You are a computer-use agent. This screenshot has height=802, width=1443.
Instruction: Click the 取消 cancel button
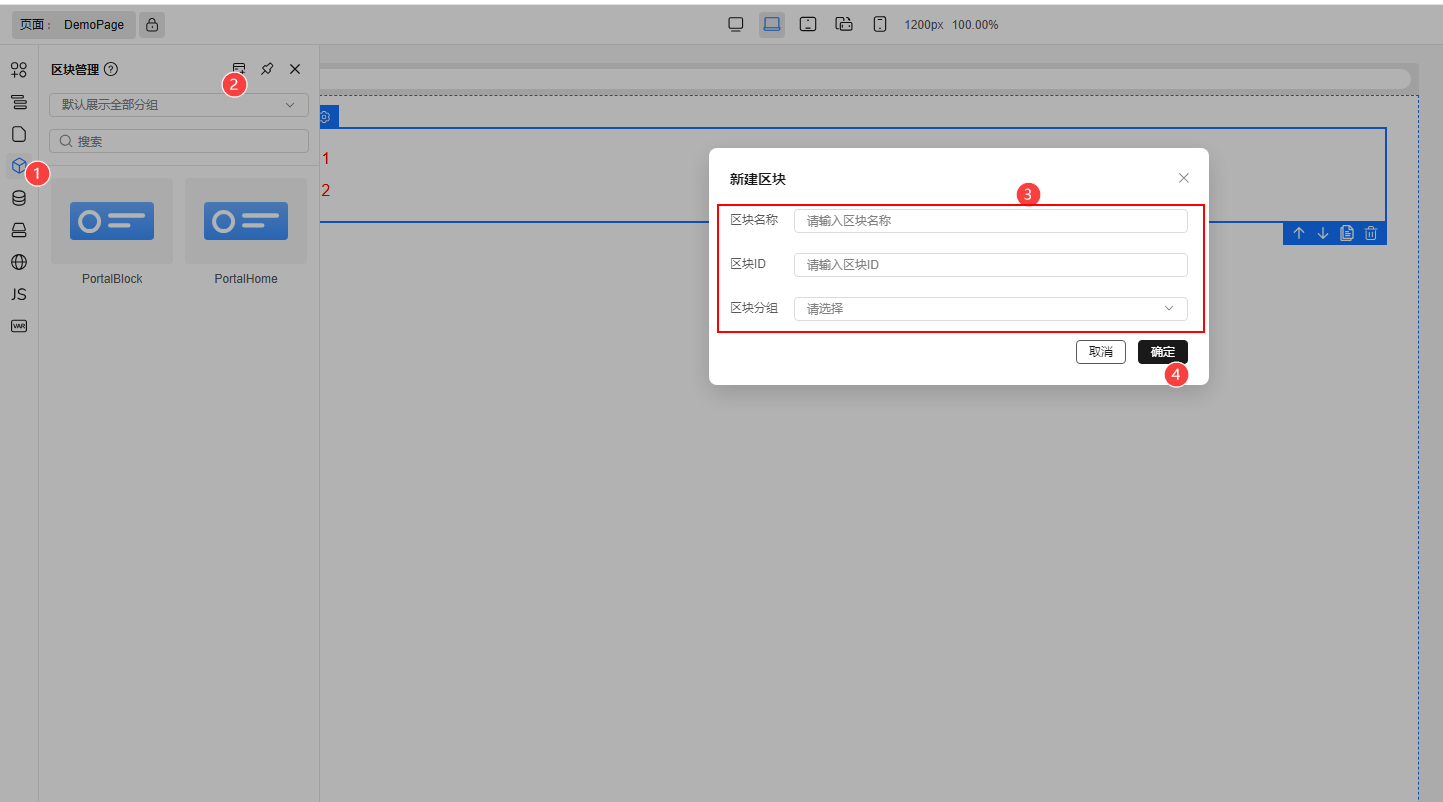[x=1100, y=352]
